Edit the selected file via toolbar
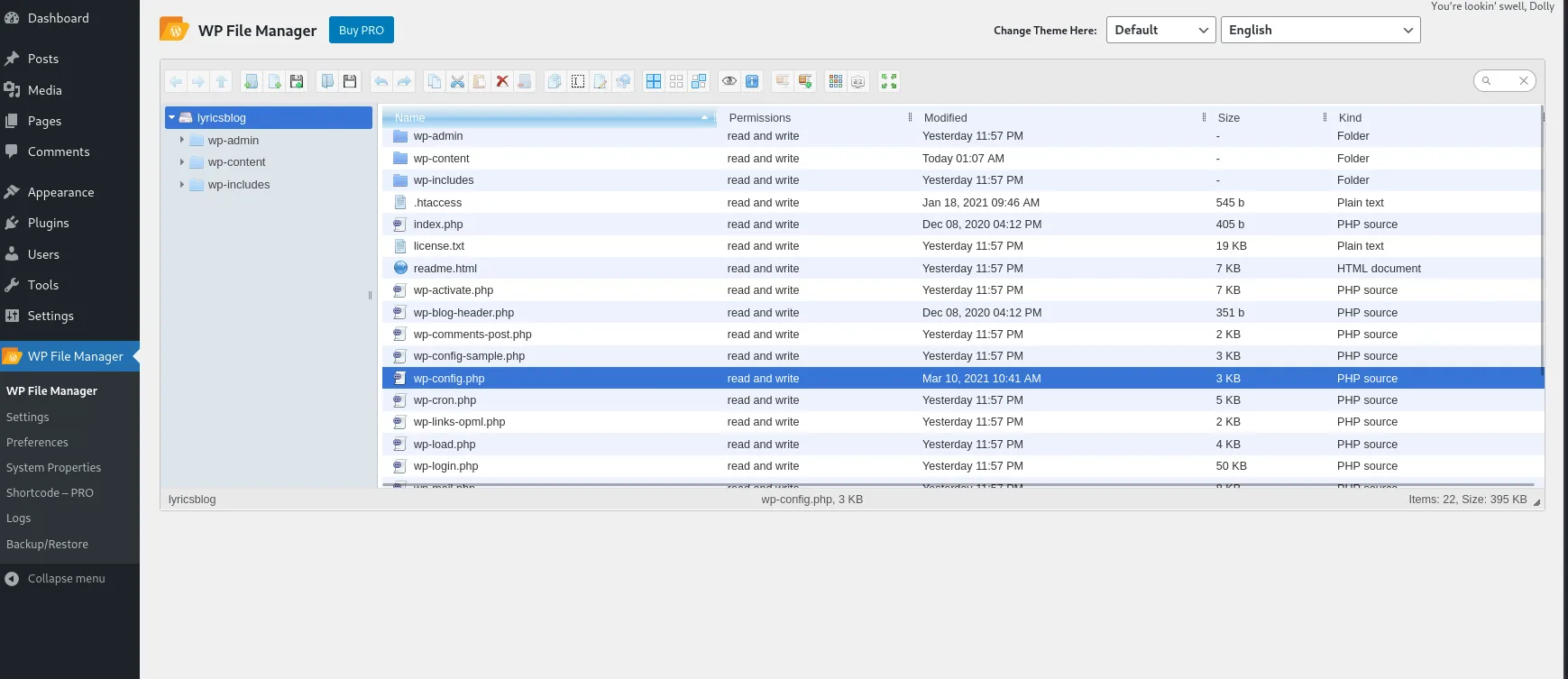1568x679 pixels. 601,81
